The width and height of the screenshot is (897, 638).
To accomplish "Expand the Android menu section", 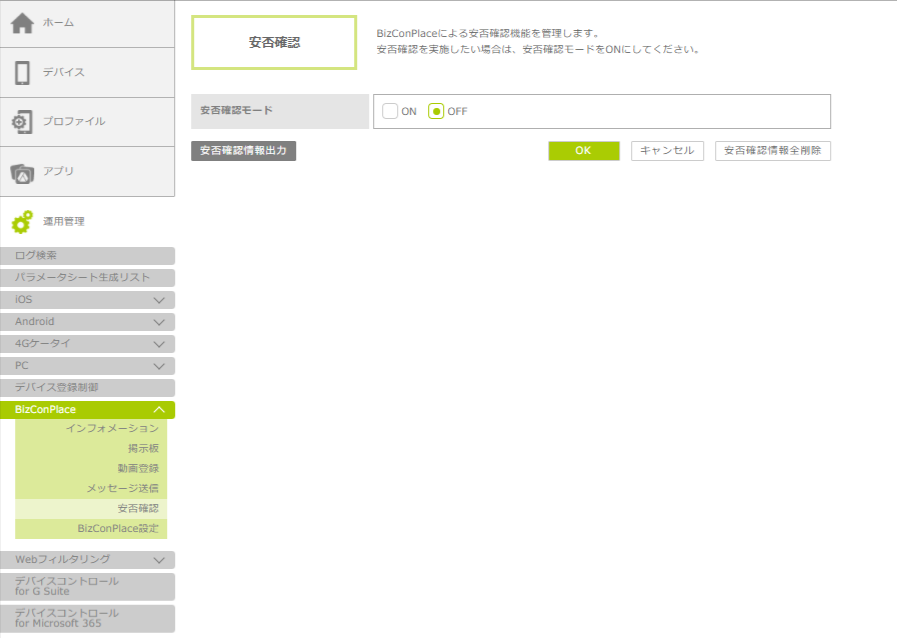I will (158, 322).
